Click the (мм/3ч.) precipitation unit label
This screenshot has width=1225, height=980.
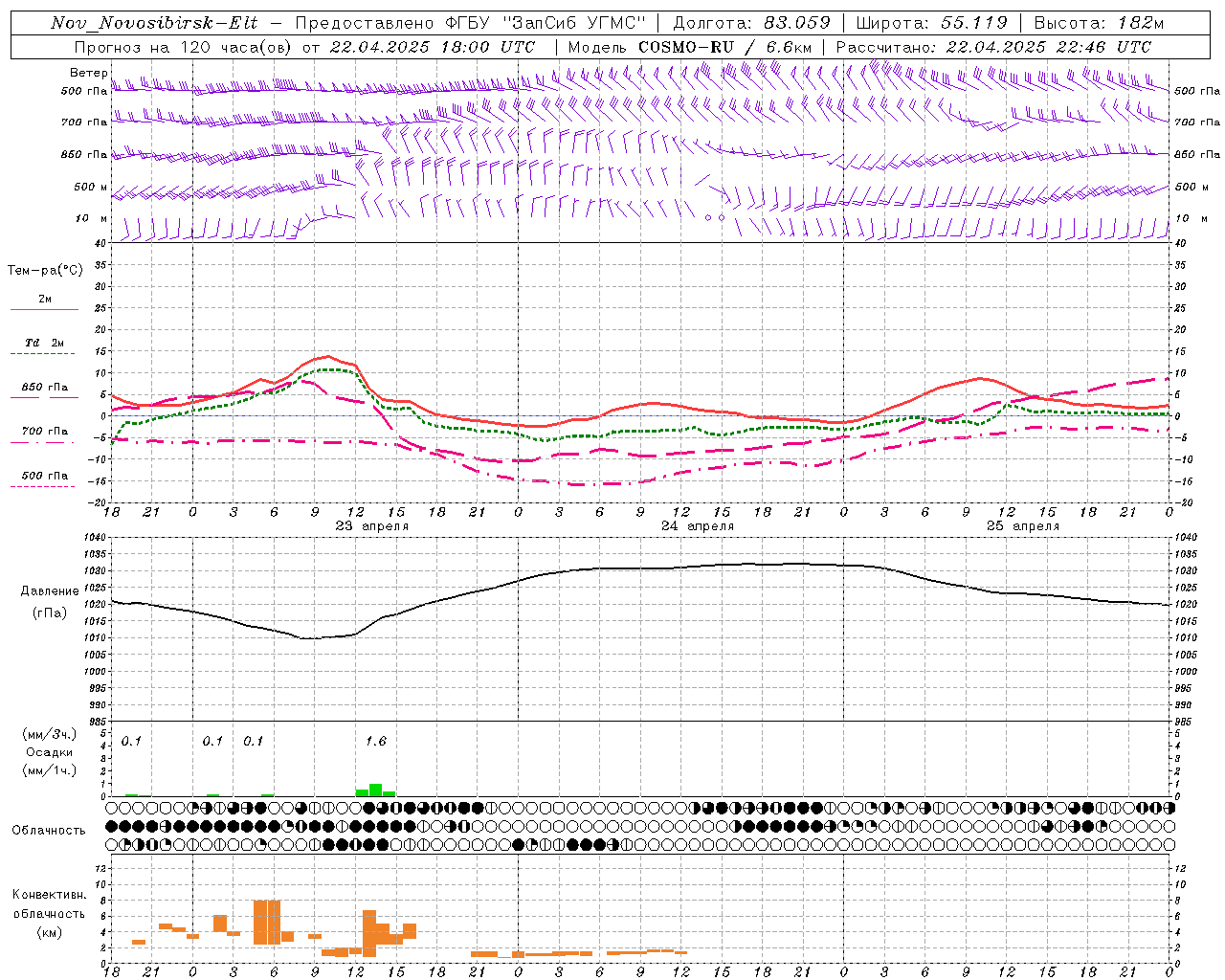[x=48, y=734]
